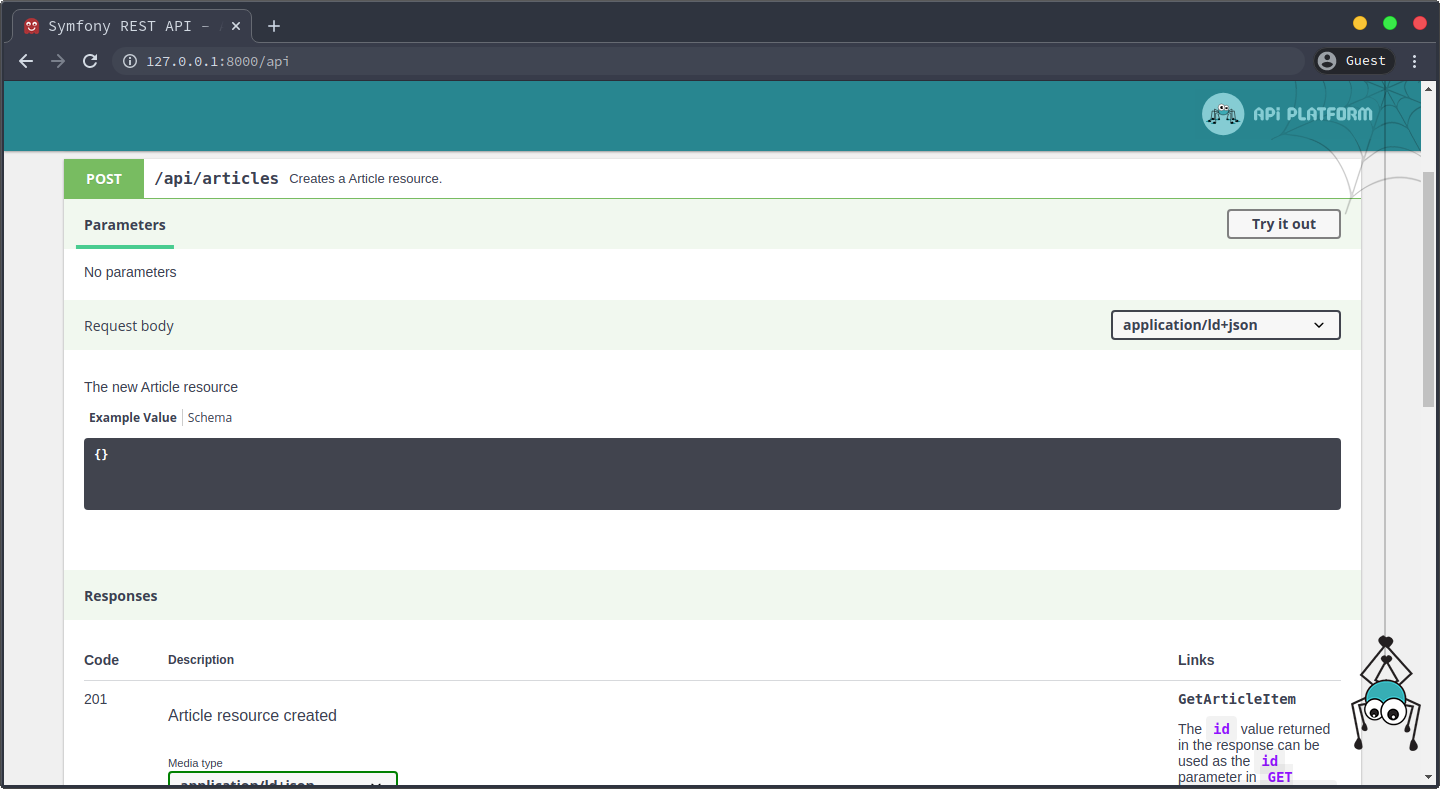The width and height of the screenshot is (1440, 789).
Task: Close the Symfony REST API tab
Action: coord(236,26)
